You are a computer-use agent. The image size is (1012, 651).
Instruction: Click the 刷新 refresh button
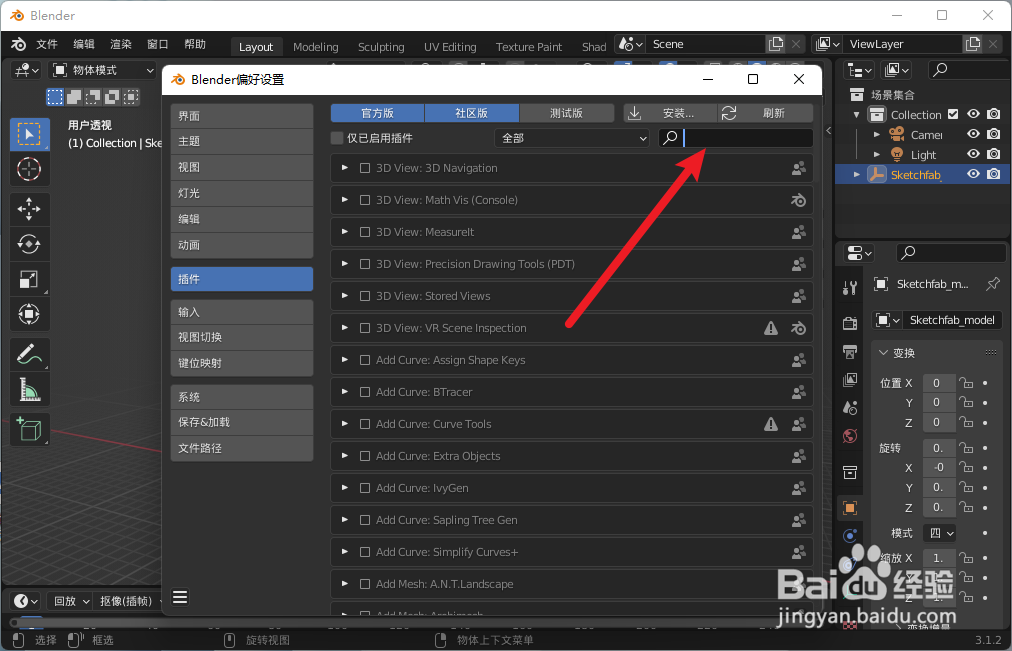coord(765,113)
